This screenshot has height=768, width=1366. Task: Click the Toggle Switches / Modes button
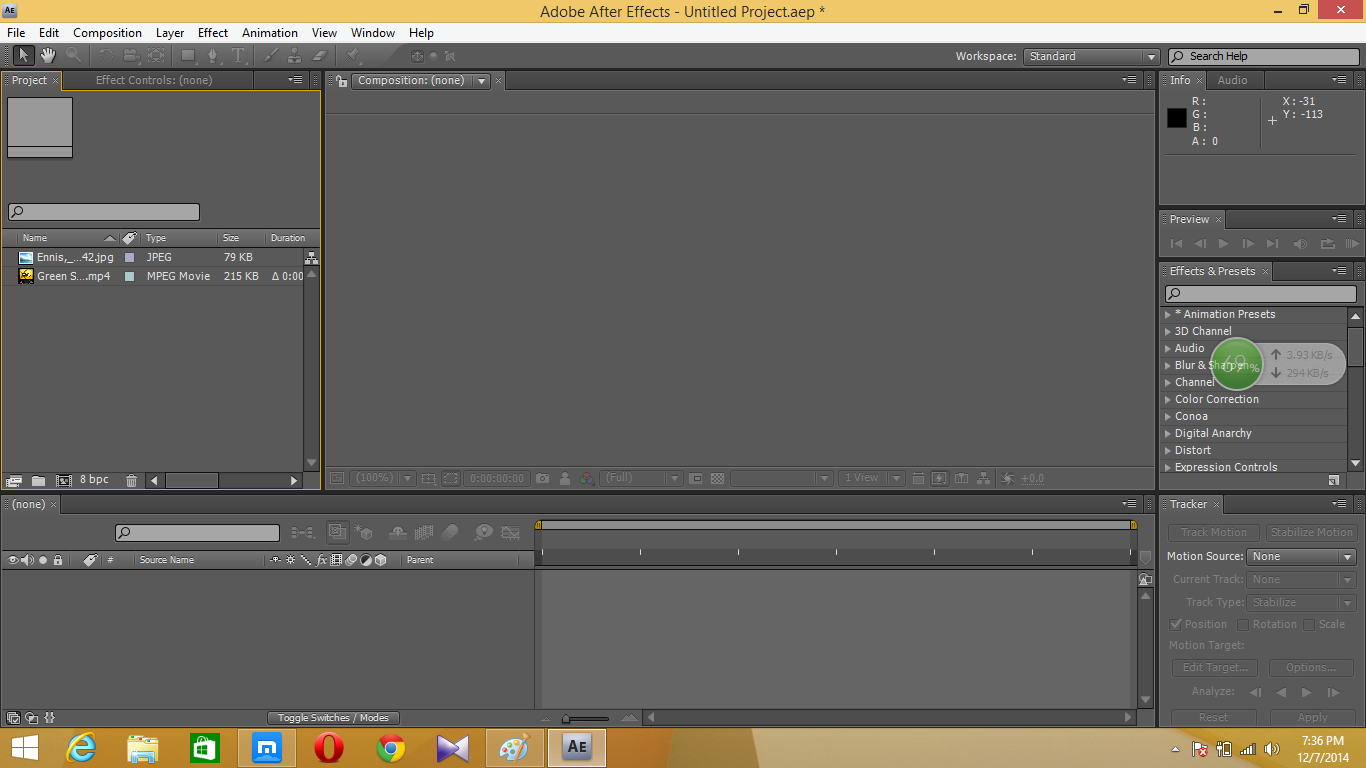[333, 717]
